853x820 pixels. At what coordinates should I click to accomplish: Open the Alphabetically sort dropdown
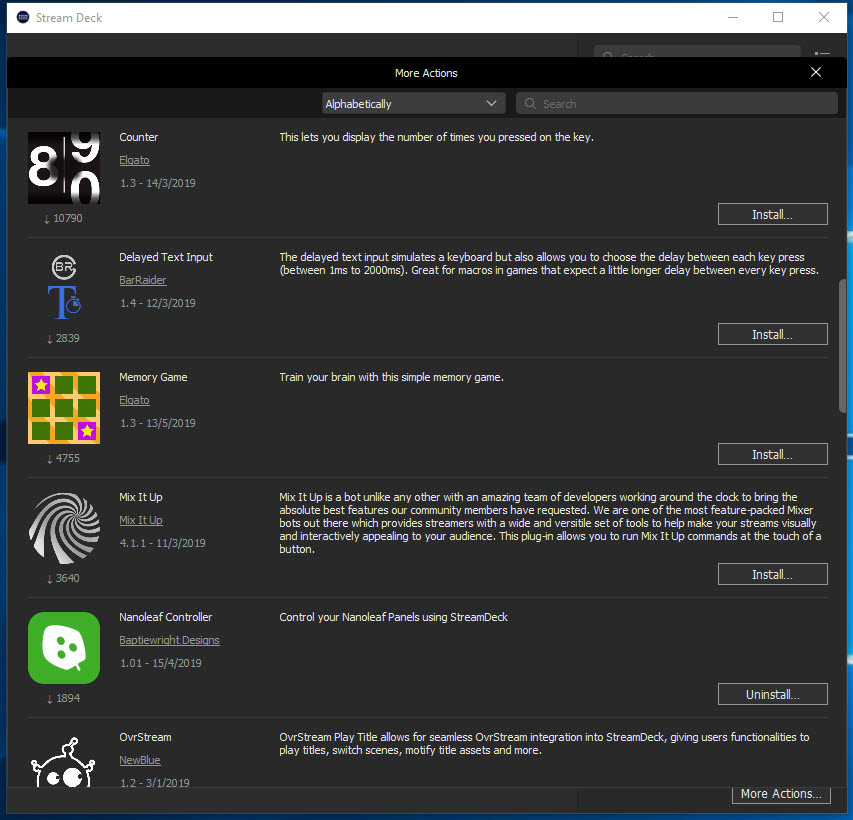[413, 103]
